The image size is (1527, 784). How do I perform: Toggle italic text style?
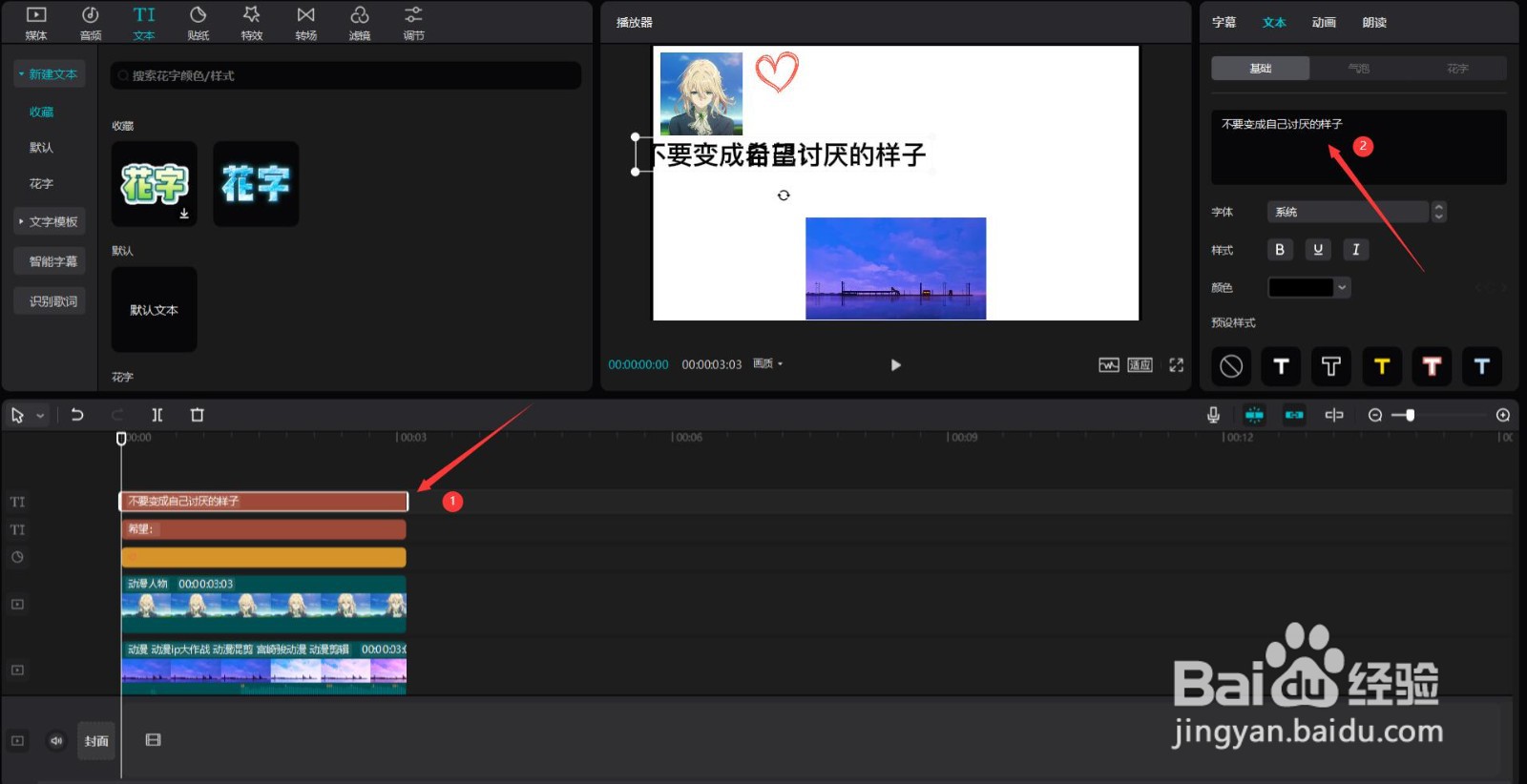1356,250
